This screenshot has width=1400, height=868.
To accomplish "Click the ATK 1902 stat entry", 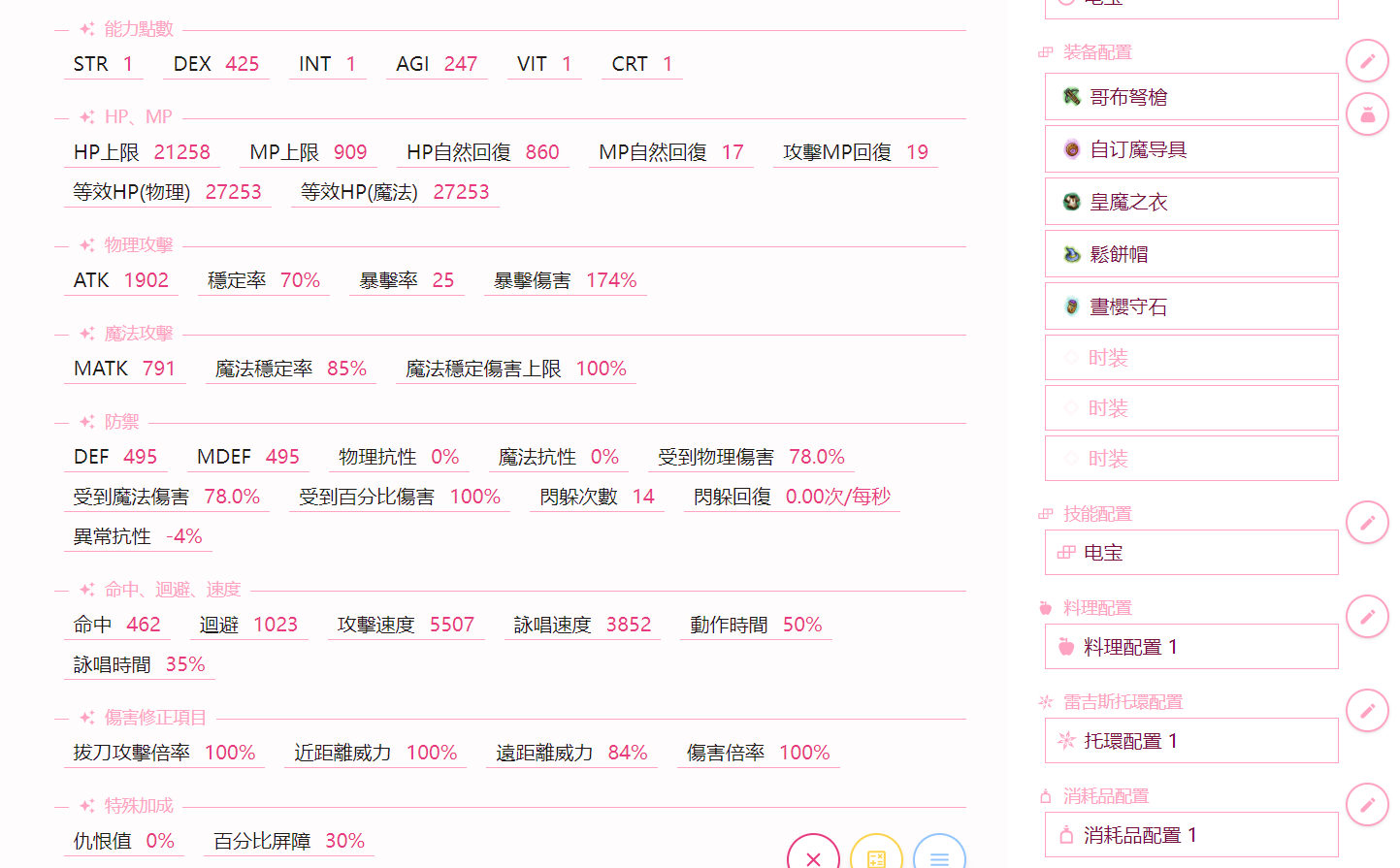I will point(121,280).
